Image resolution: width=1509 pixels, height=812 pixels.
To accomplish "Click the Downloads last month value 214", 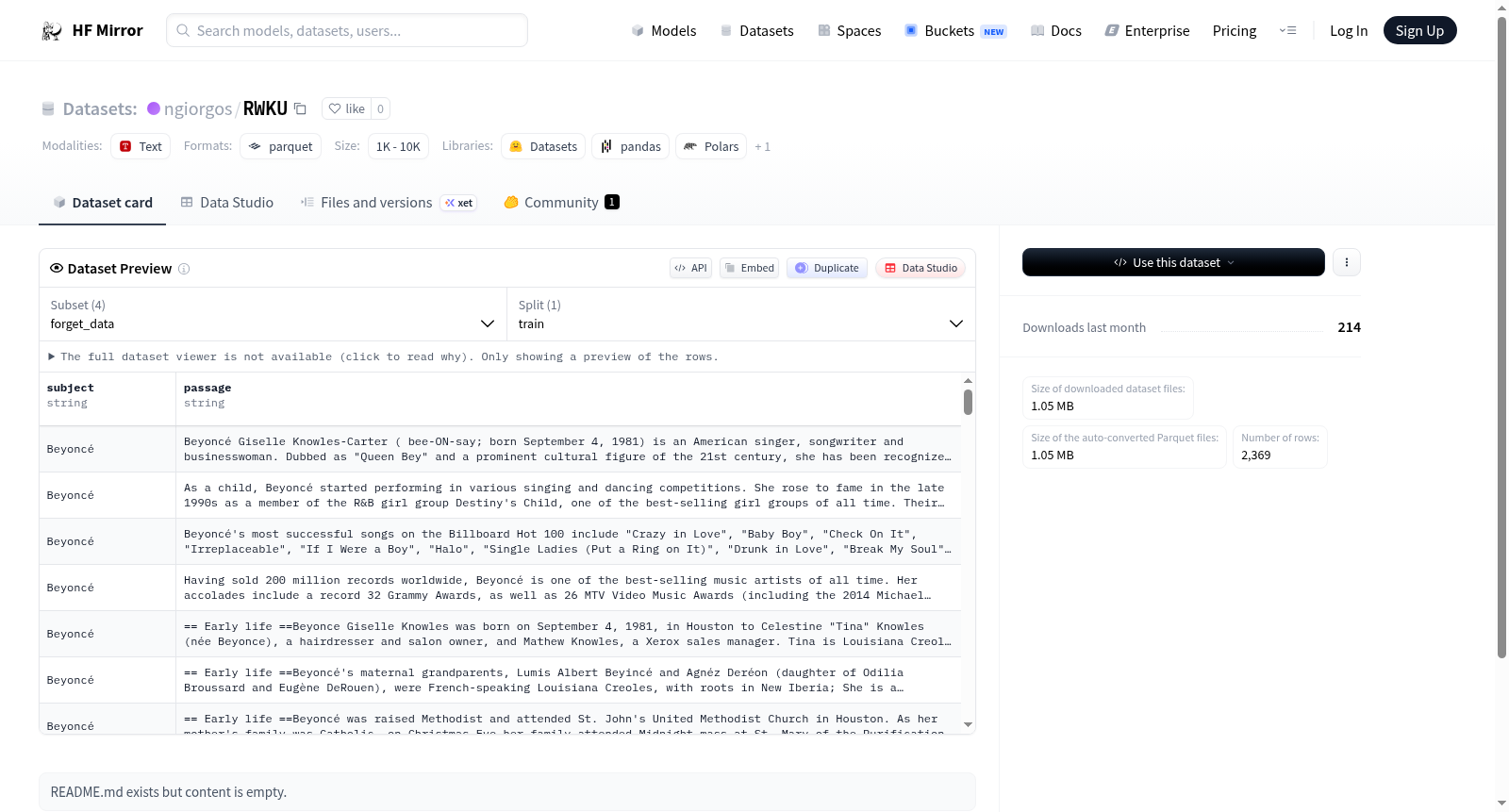I will click(x=1349, y=327).
